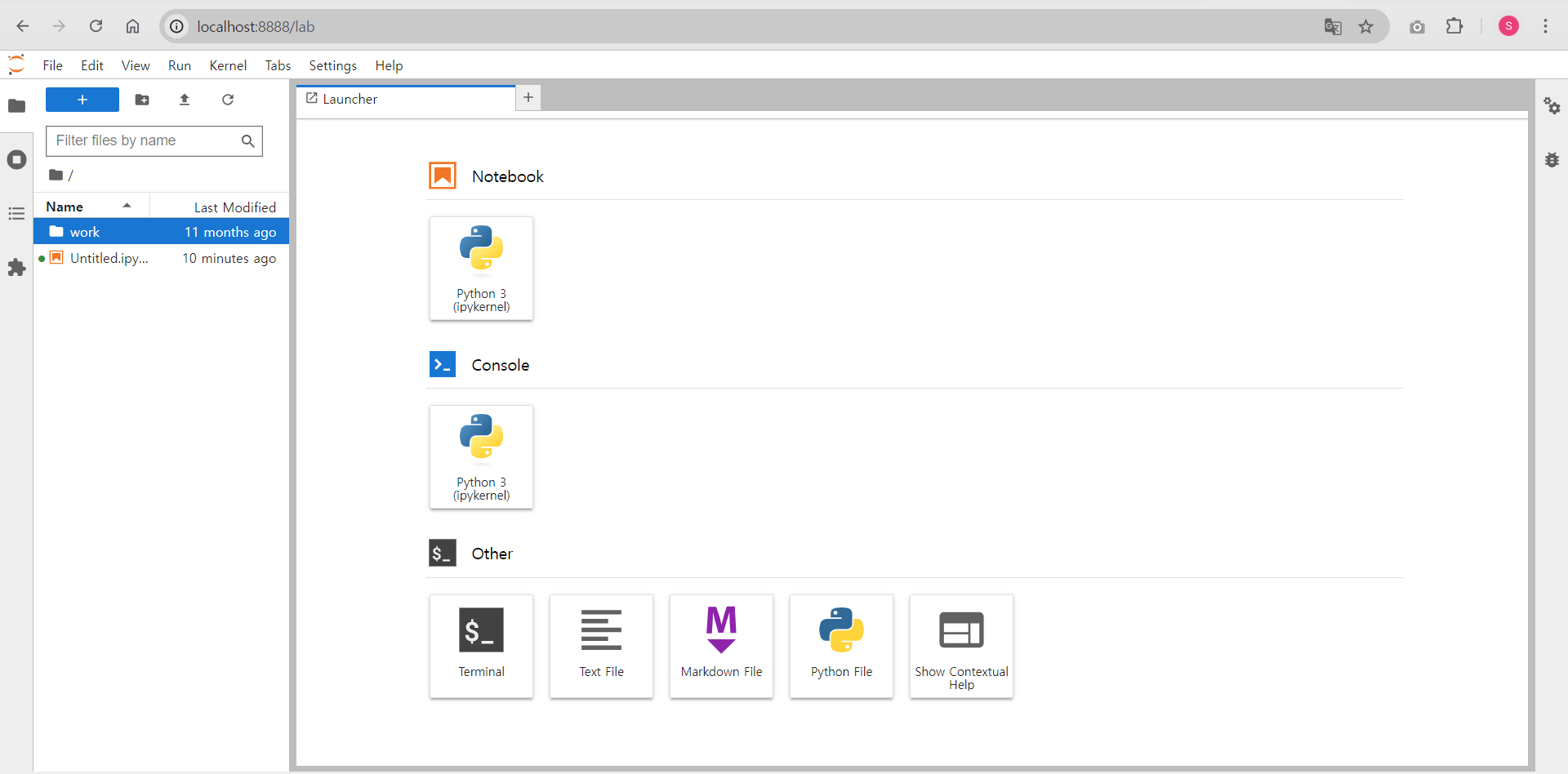The image size is (1568, 774).
Task: Create a new Markdown File
Action: click(722, 646)
